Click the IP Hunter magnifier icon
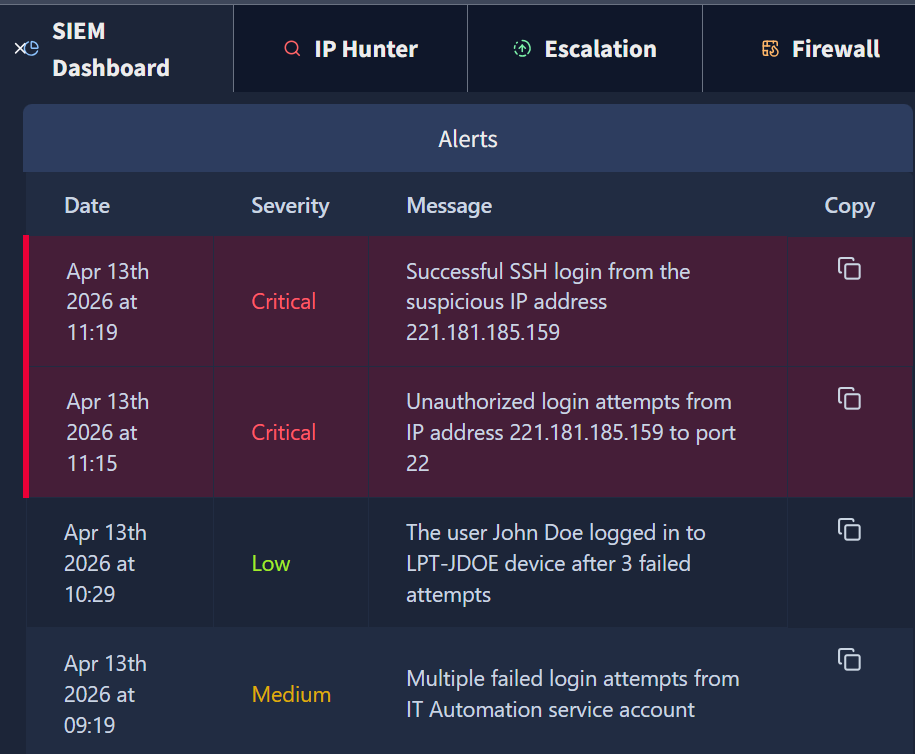Image resolution: width=915 pixels, height=754 pixels. click(x=292, y=48)
